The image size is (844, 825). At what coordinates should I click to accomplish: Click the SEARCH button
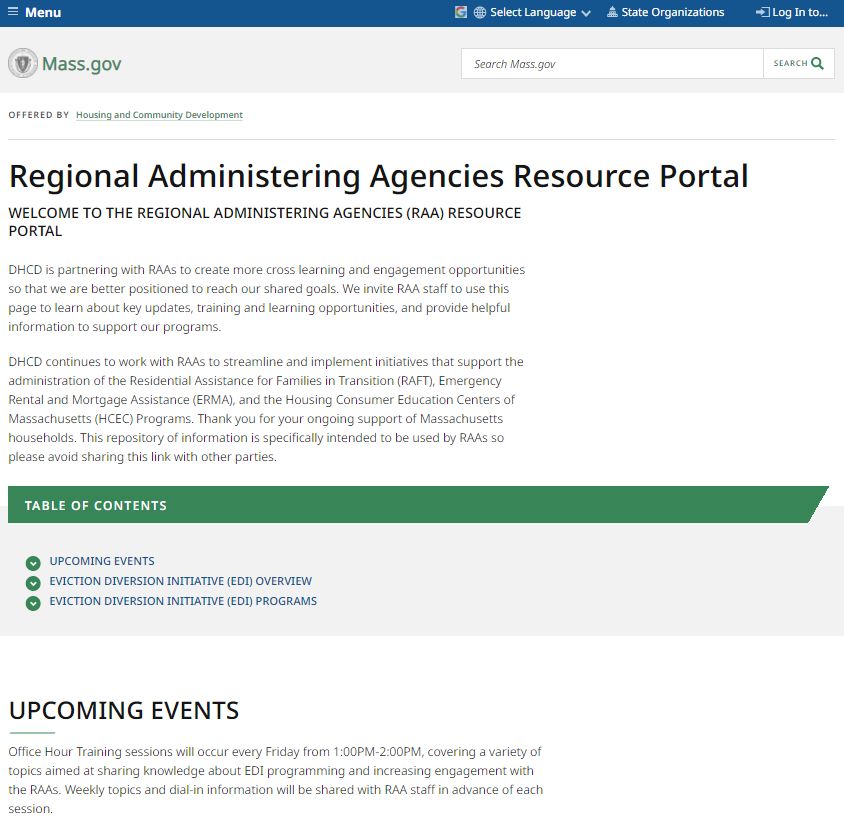tap(799, 64)
